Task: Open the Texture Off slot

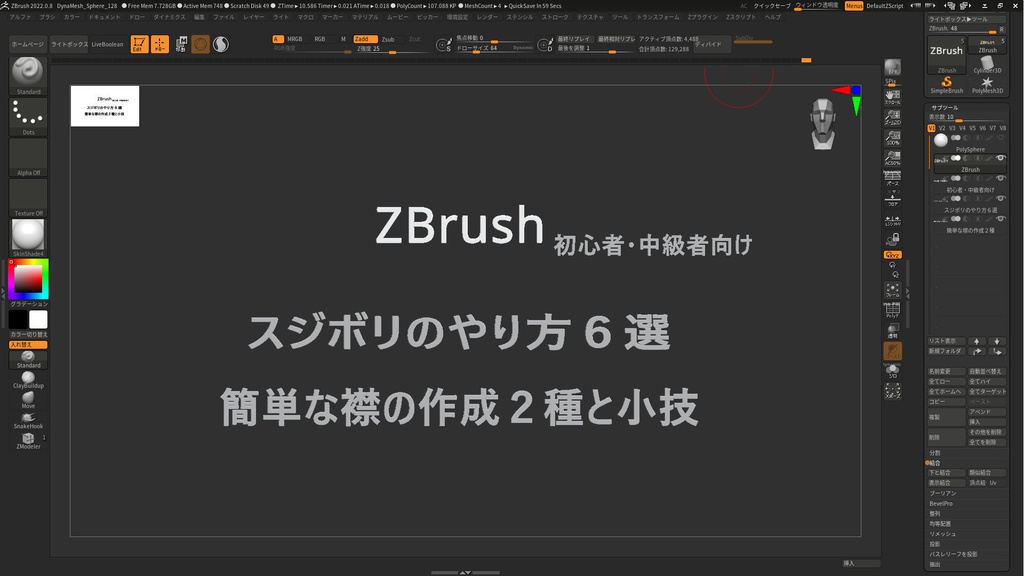Action: pos(28,198)
